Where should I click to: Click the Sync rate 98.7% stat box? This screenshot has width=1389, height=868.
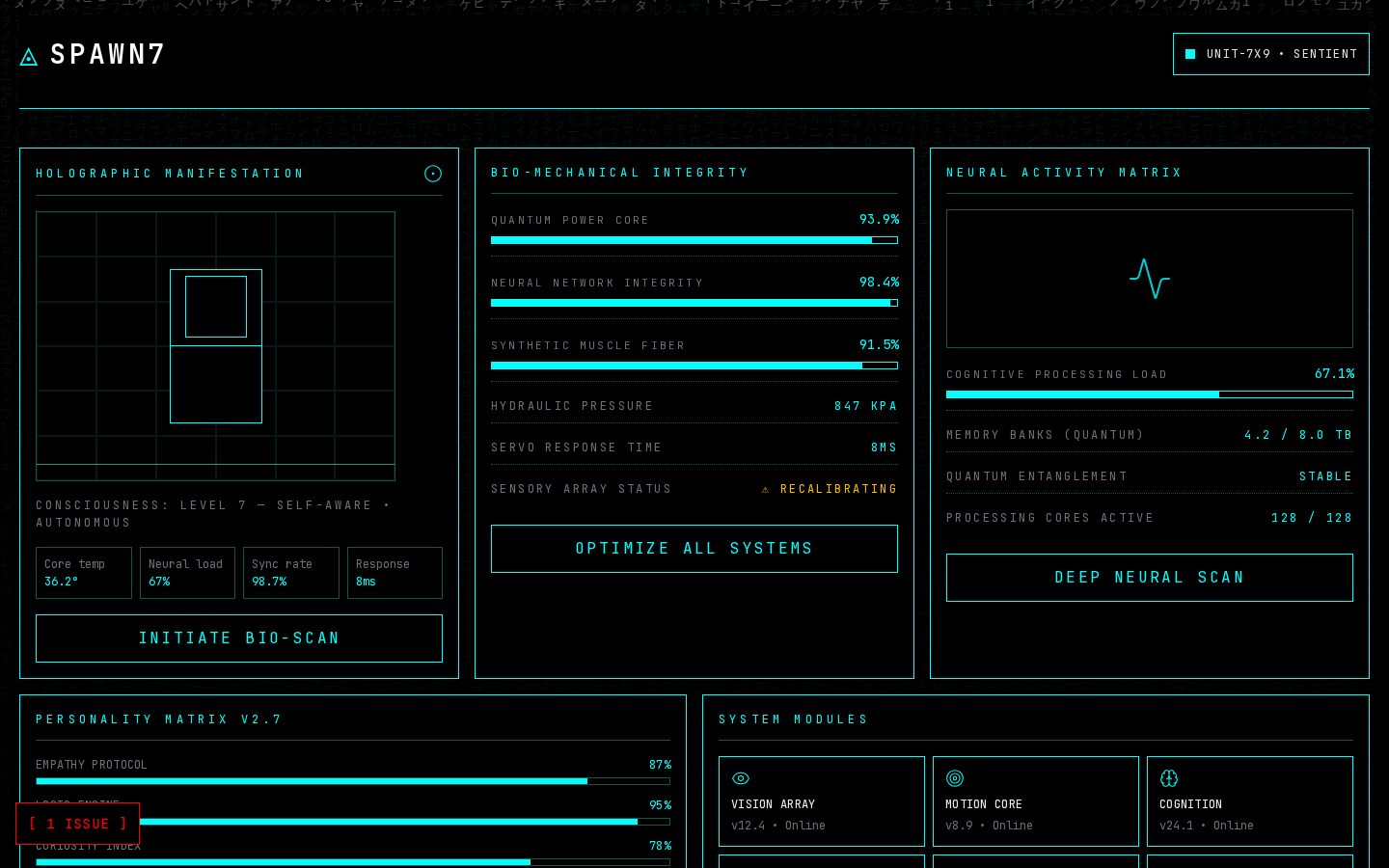click(x=291, y=573)
